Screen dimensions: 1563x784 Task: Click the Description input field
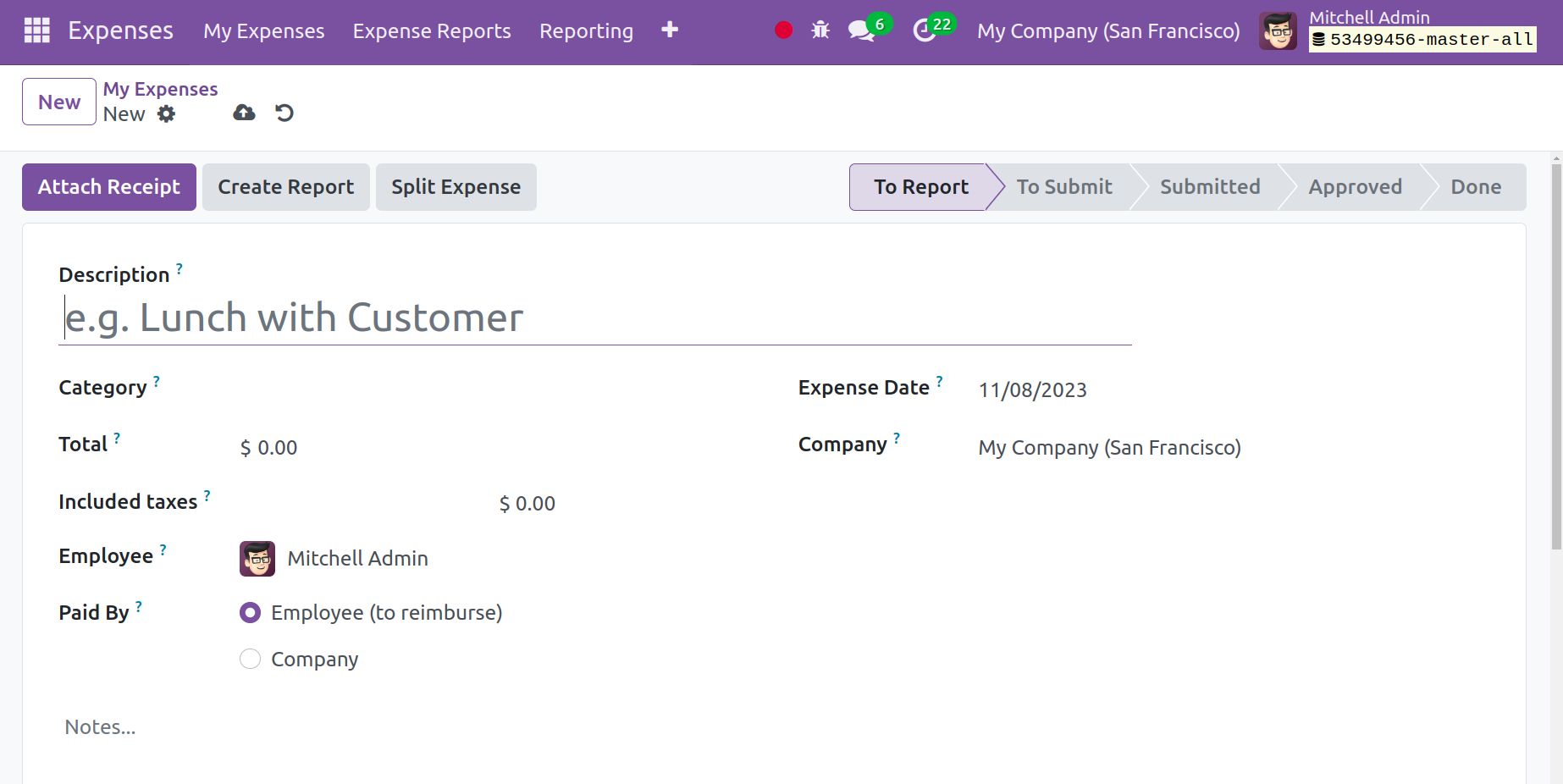click(595, 318)
